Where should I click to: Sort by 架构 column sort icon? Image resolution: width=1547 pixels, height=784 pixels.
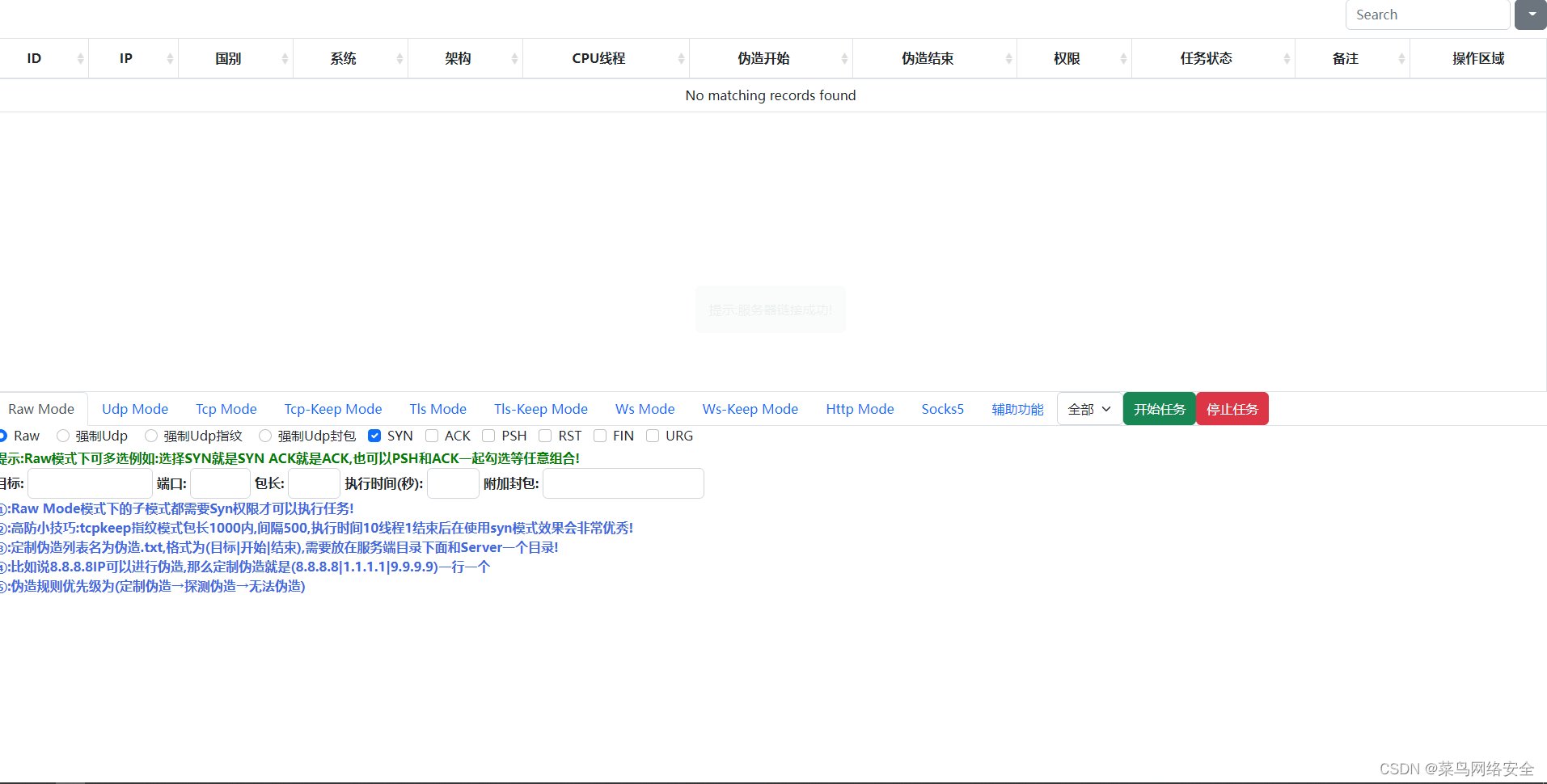(514, 58)
